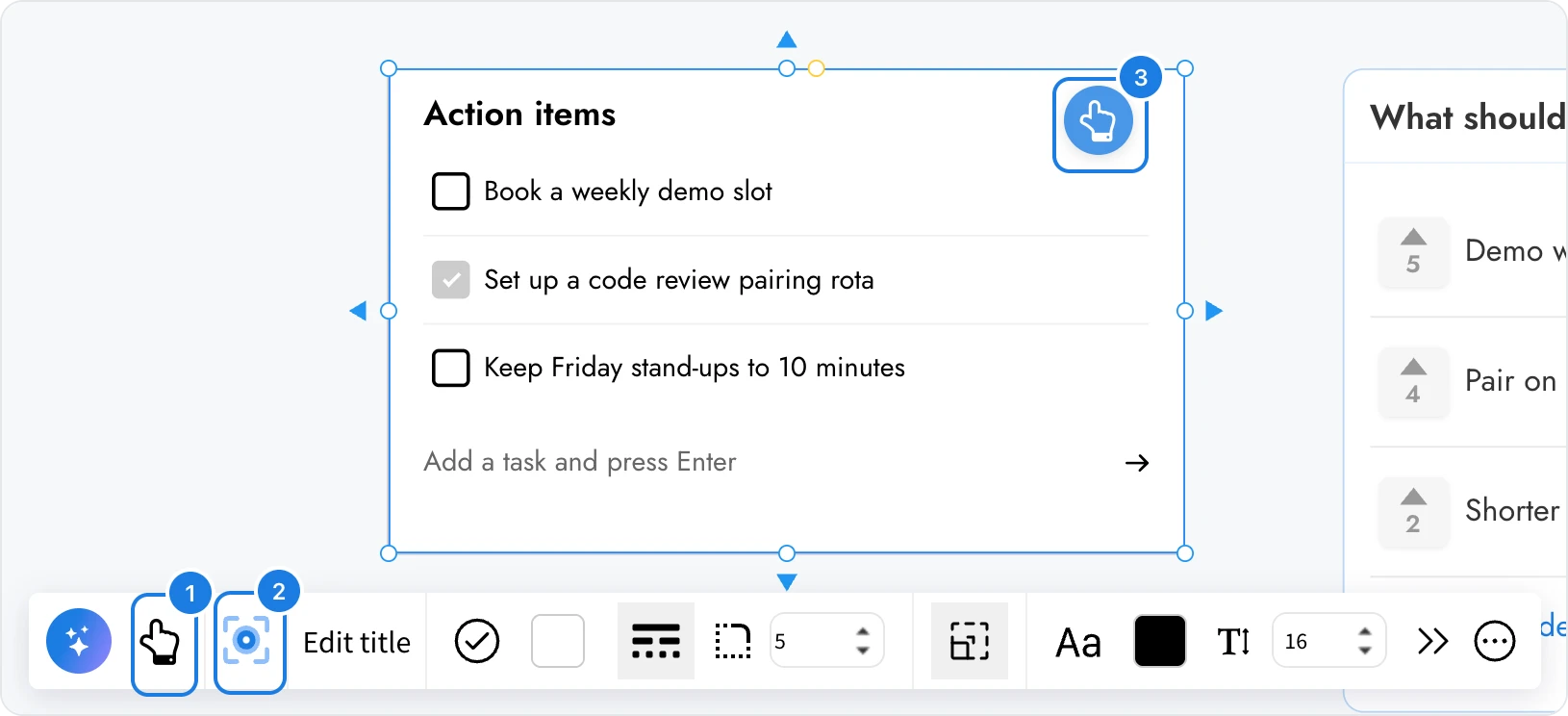Click the text size TI icon
The image size is (1568, 716).
(x=1234, y=641)
